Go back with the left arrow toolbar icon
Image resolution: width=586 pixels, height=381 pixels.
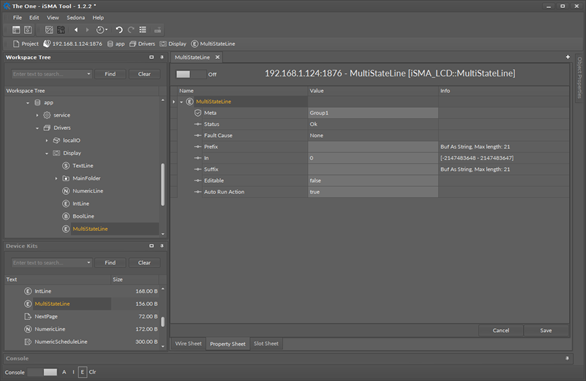pyautogui.click(x=76, y=30)
